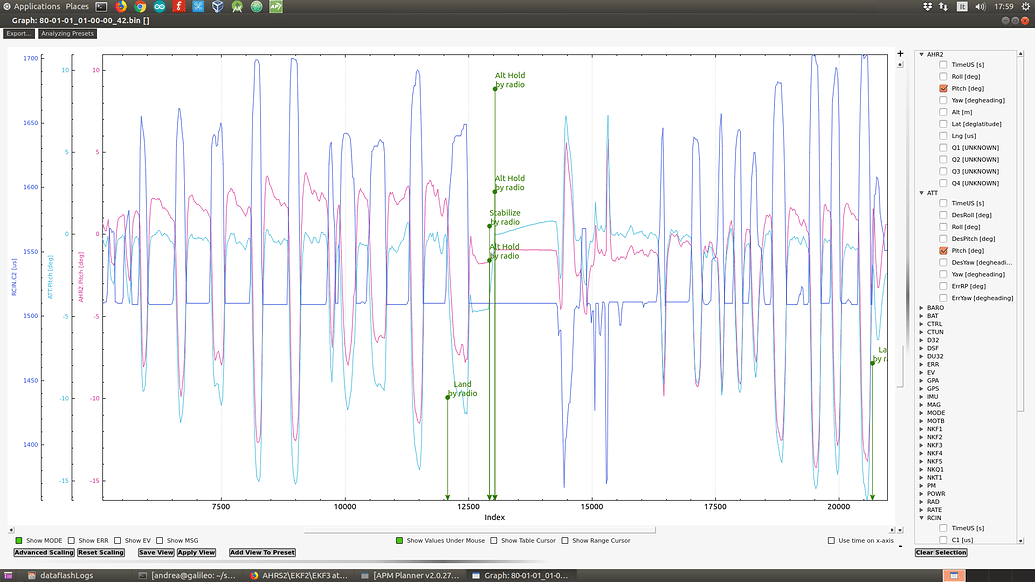This screenshot has width=1035, height=582.
Task: Open Android Studio from the top panel
Action: click(235, 7)
